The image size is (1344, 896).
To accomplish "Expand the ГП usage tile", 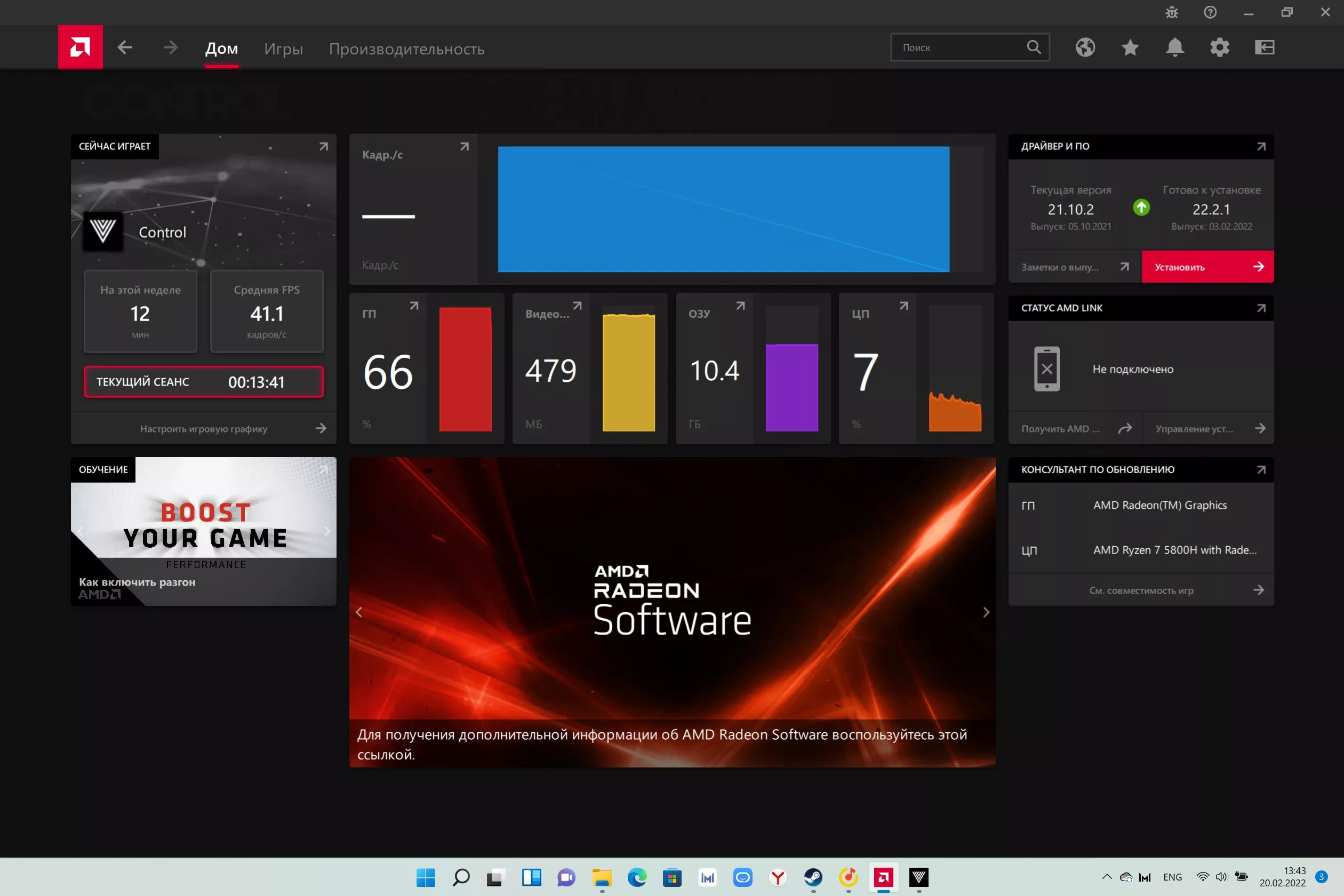I will (x=414, y=306).
